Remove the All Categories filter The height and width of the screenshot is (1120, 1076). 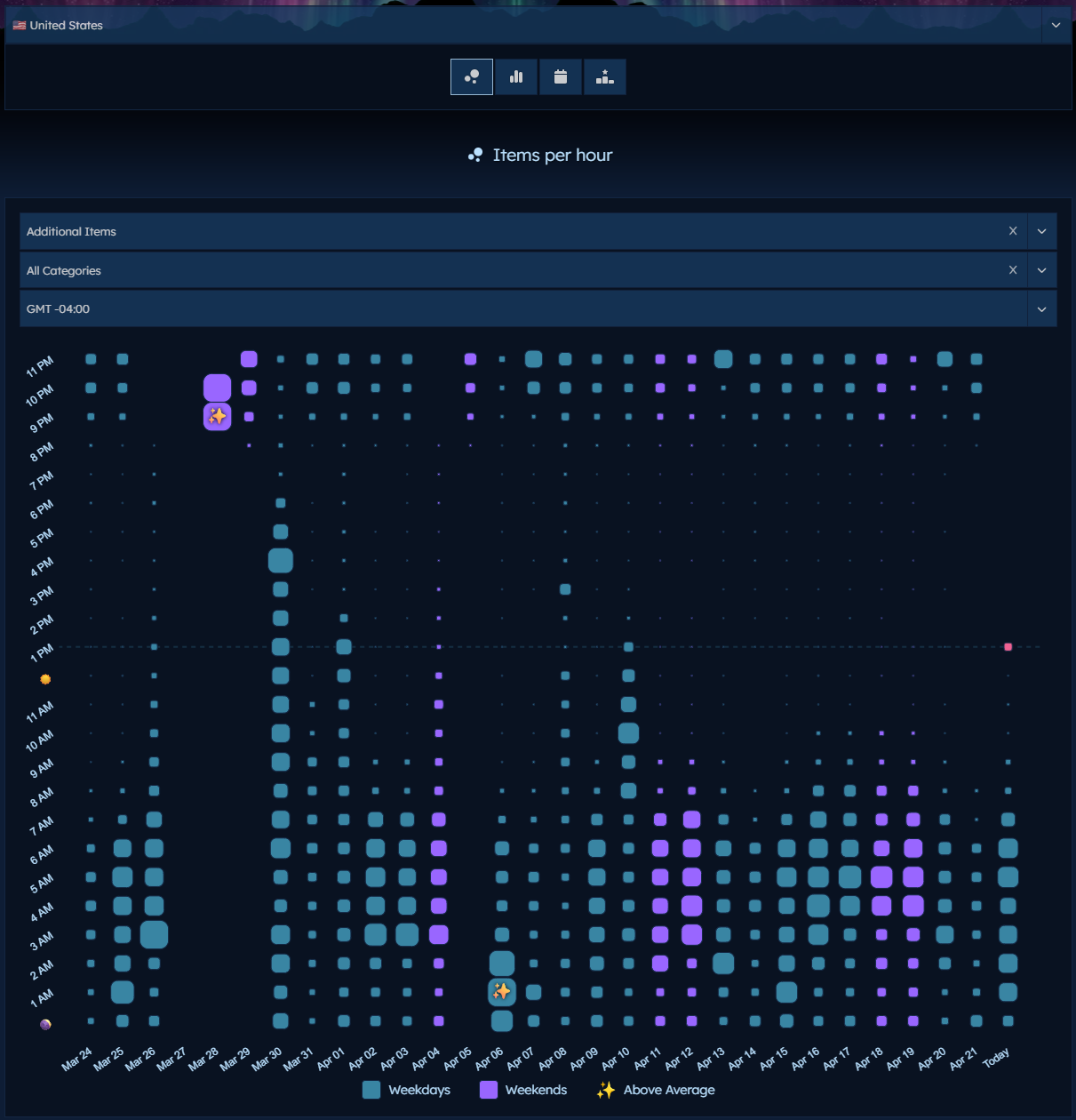(1013, 270)
